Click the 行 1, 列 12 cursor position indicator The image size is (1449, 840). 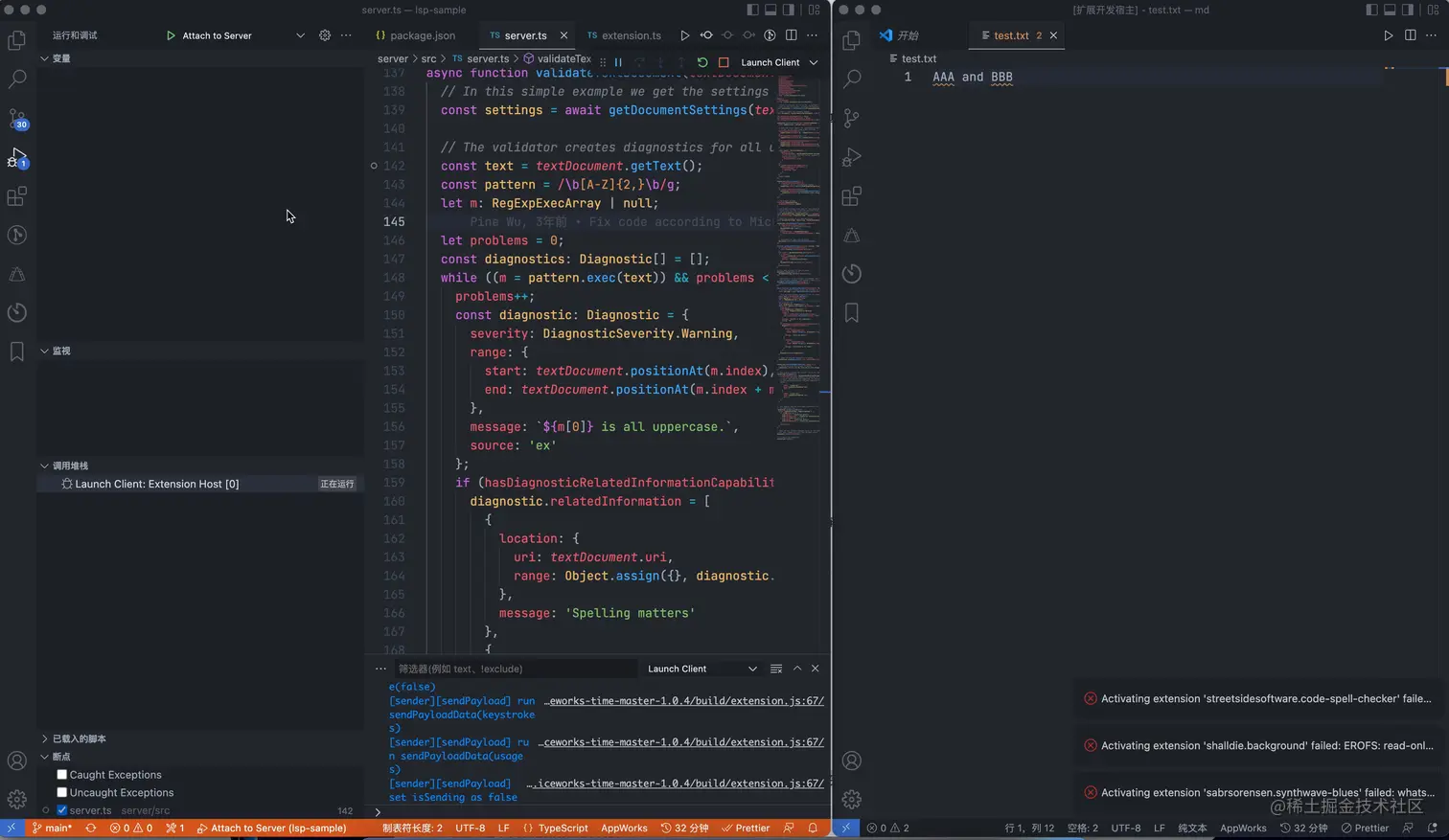click(1029, 829)
